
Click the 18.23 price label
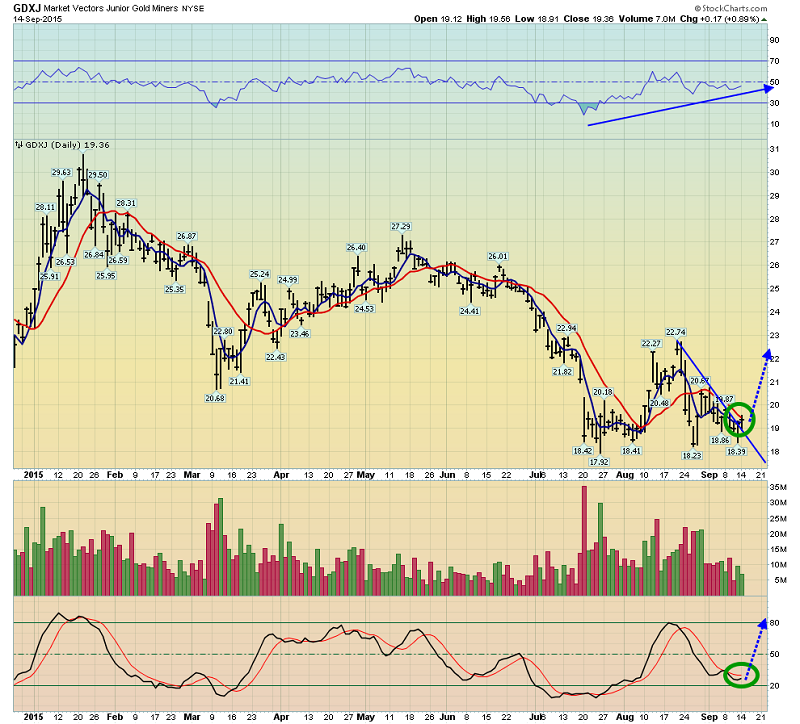pyautogui.click(x=692, y=455)
